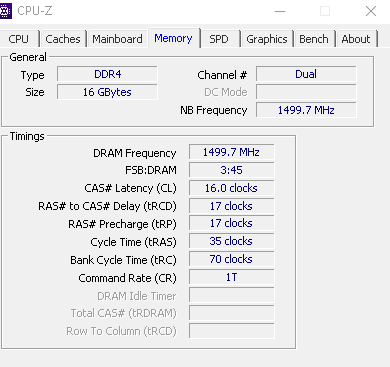The width and height of the screenshot is (390, 367).
Task: Click the Command Rate 1T field
Action: coord(231,277)
